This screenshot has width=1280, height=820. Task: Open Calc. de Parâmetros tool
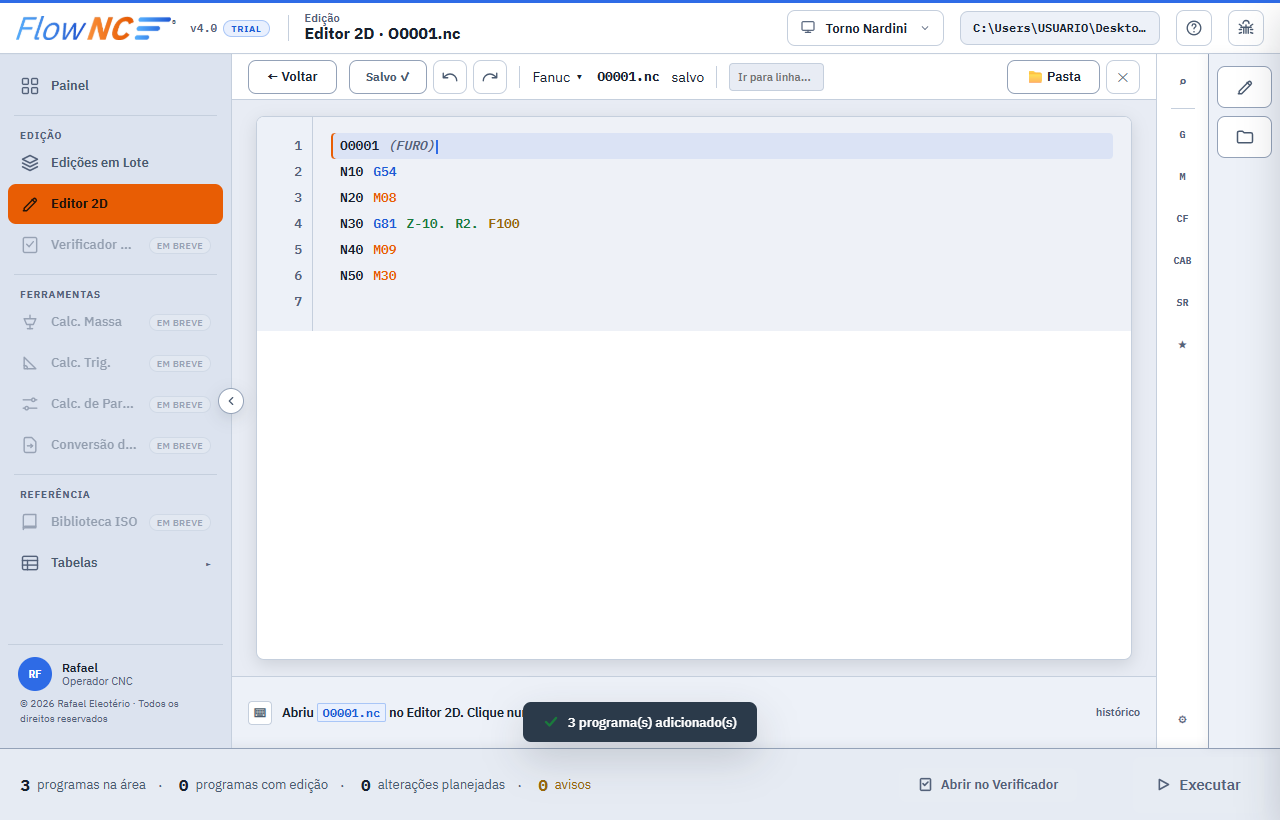point(115,404)
